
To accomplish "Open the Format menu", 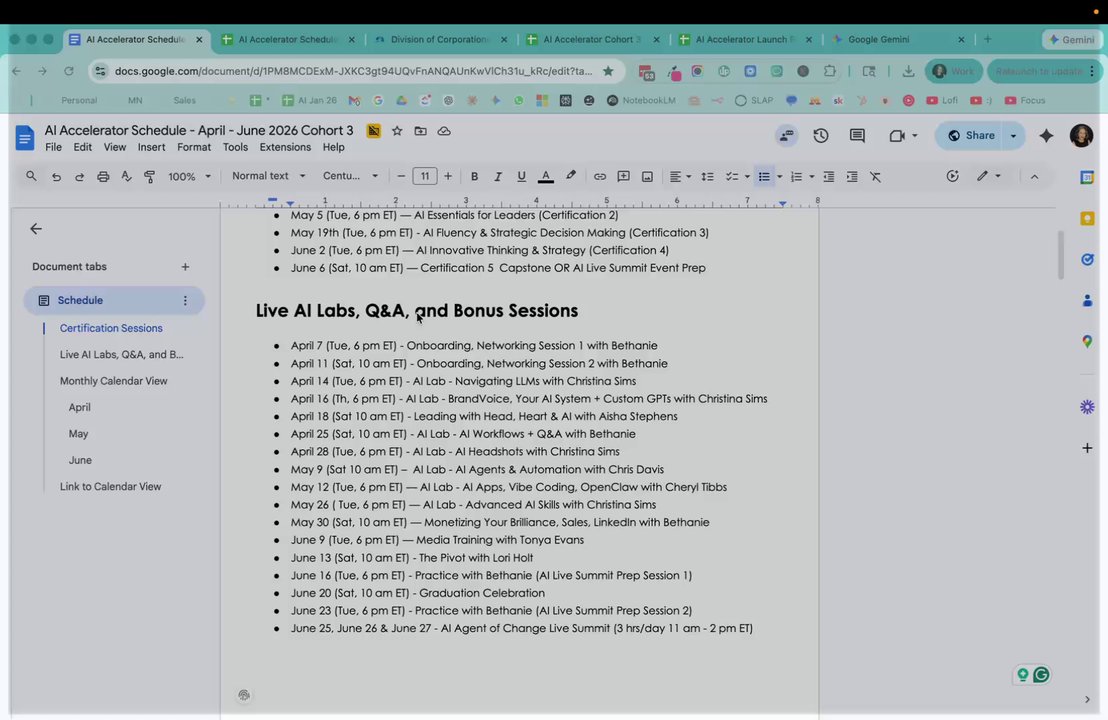I will click(194, 147).
